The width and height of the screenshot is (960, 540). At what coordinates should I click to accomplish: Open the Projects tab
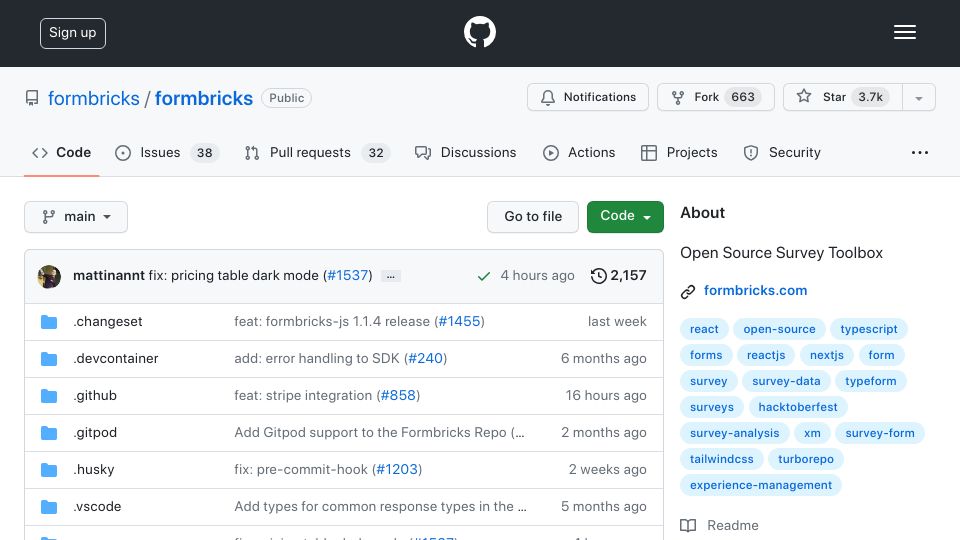[678, 152]
